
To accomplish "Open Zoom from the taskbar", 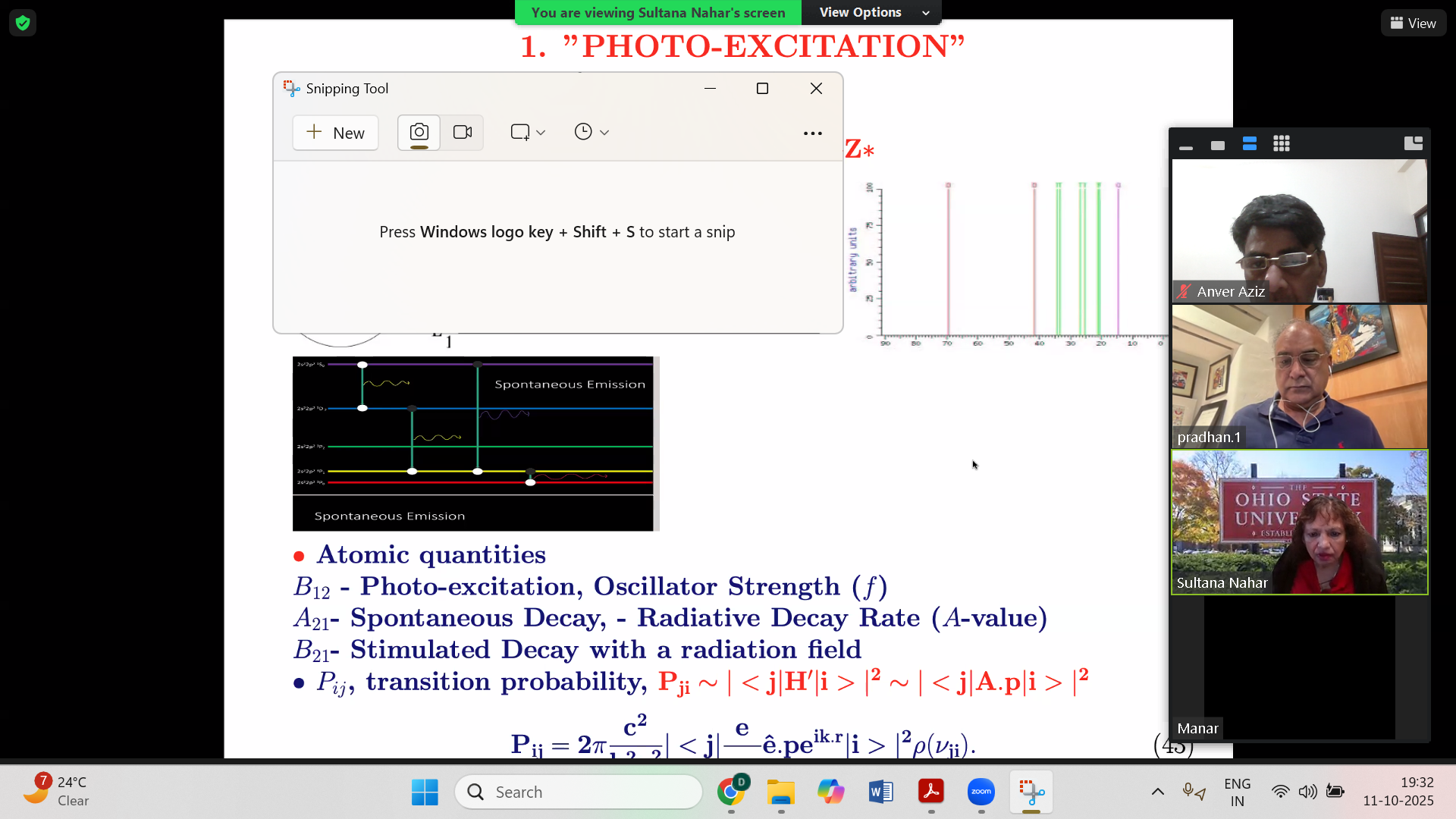I will tap(981, 792).
